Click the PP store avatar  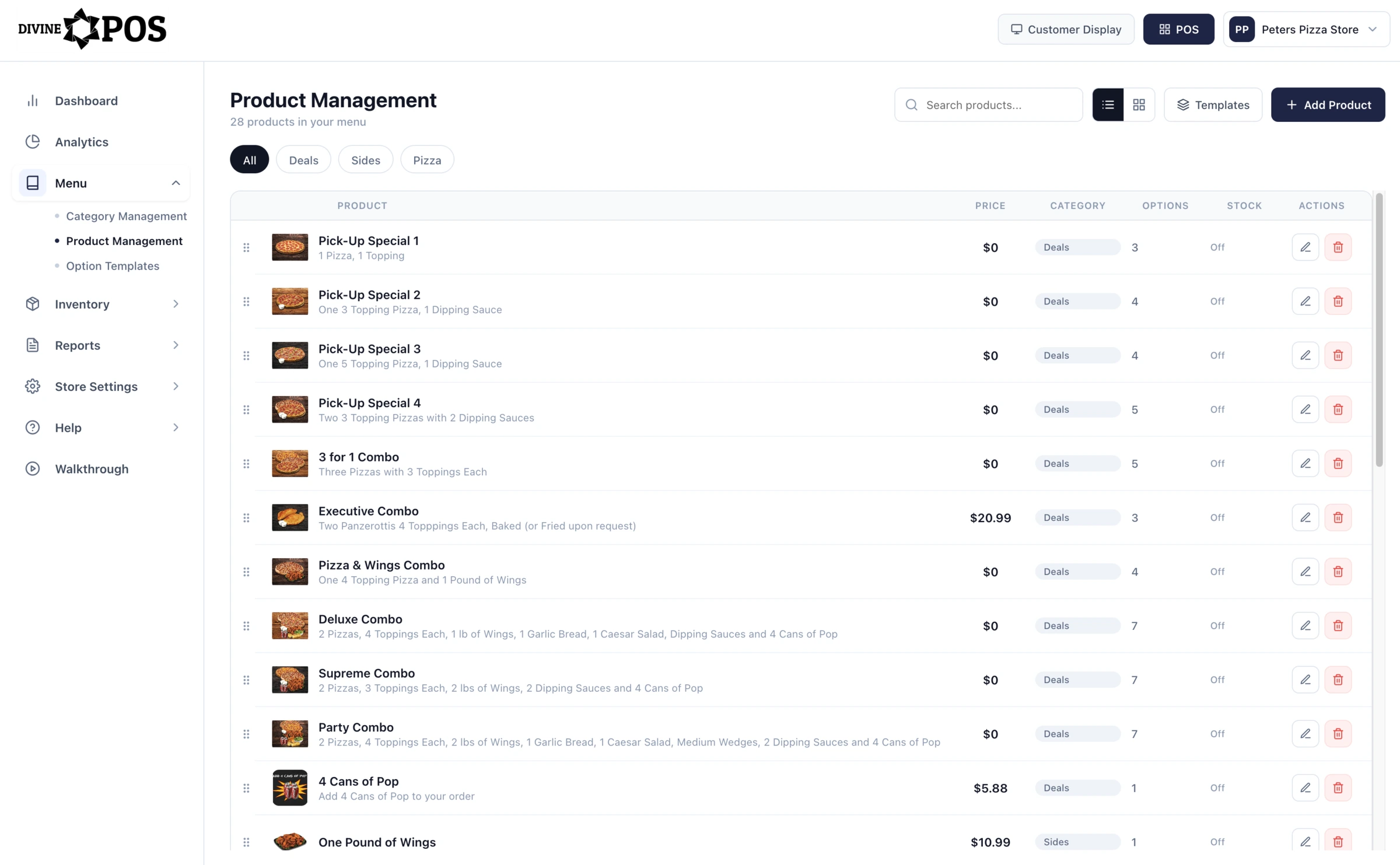1241,29
